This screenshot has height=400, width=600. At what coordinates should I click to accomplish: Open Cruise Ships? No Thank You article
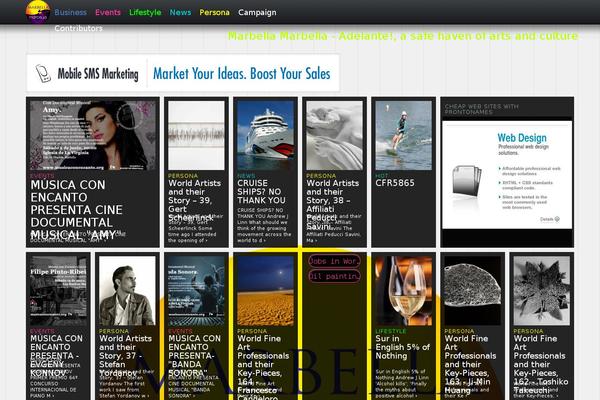pos(261,191)
